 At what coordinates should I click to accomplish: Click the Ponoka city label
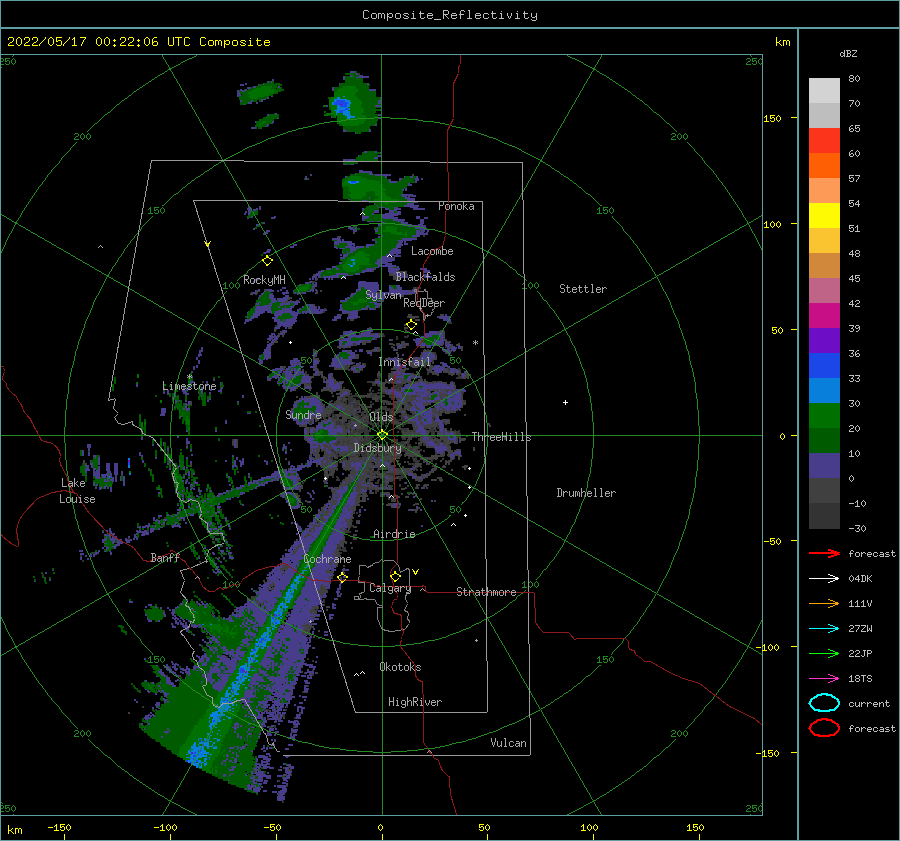point(456,206)
